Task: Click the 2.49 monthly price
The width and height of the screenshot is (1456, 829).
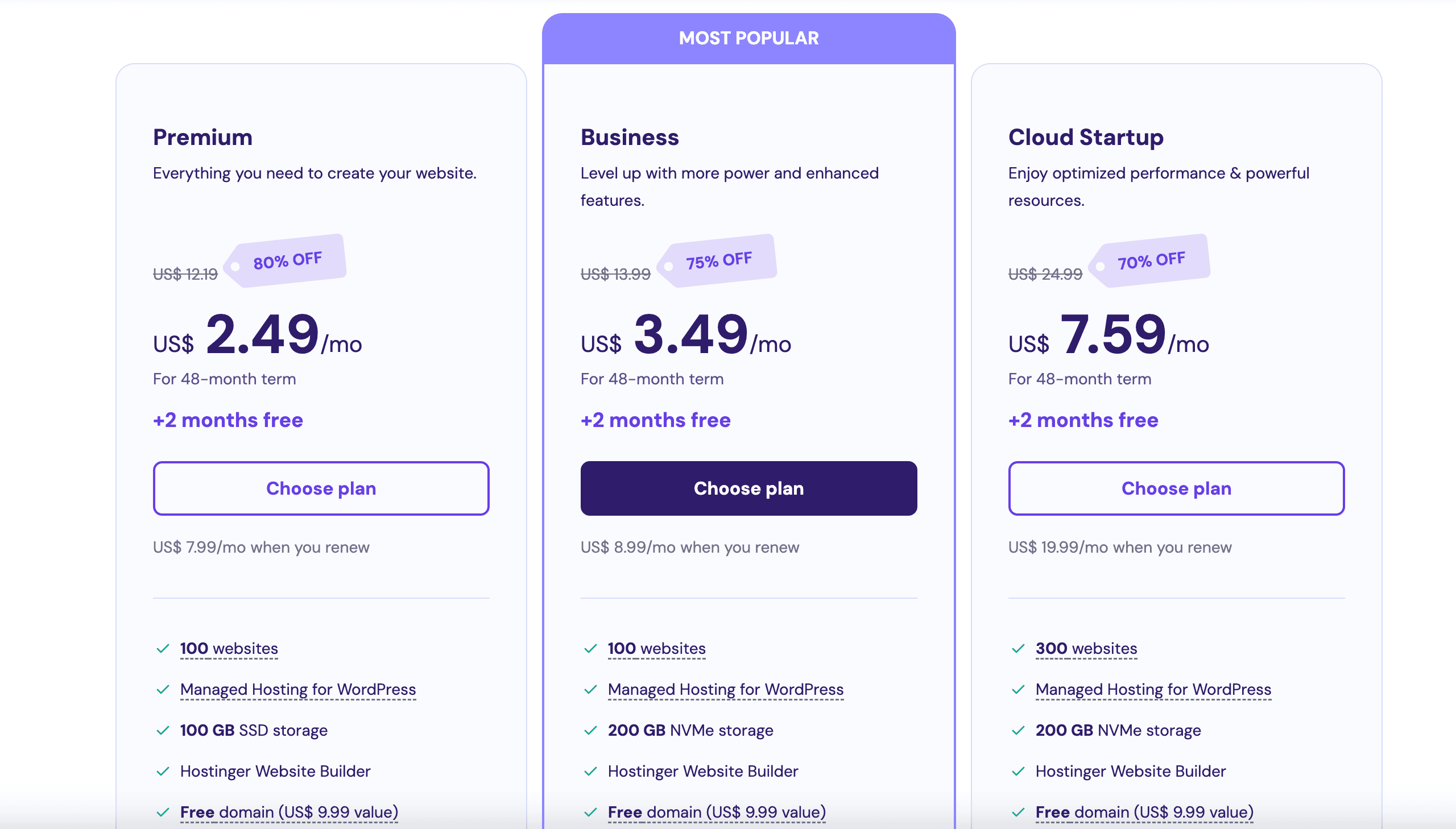Action: [x=262, y=334]
